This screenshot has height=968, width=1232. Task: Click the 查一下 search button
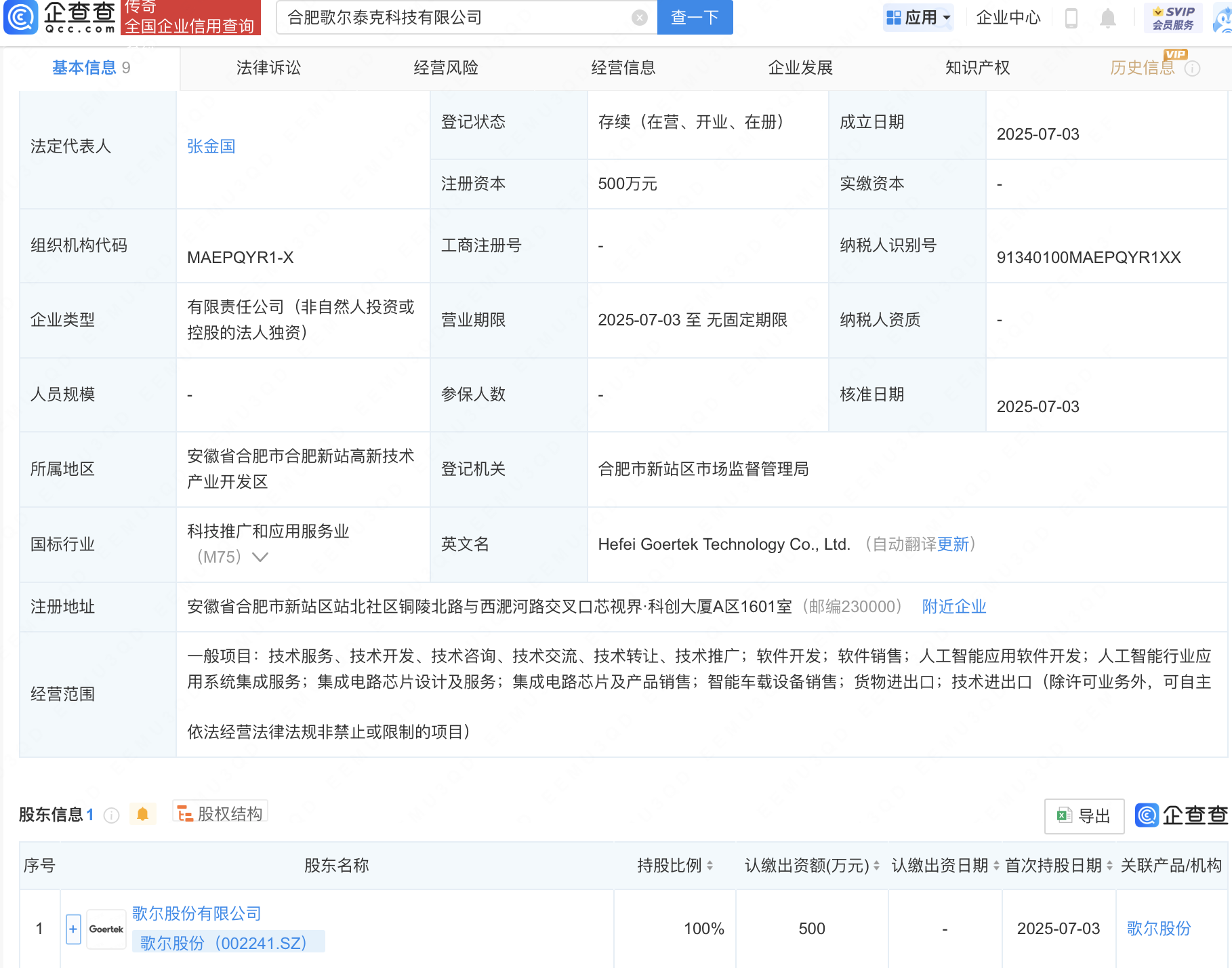coord(695,18)
